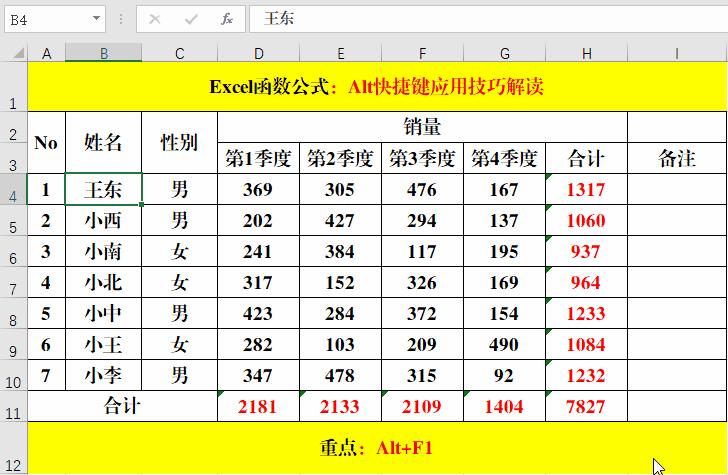The image size is (728, 475).
Task: Click the column sum 1404
Action: click(x=504, y=406)
